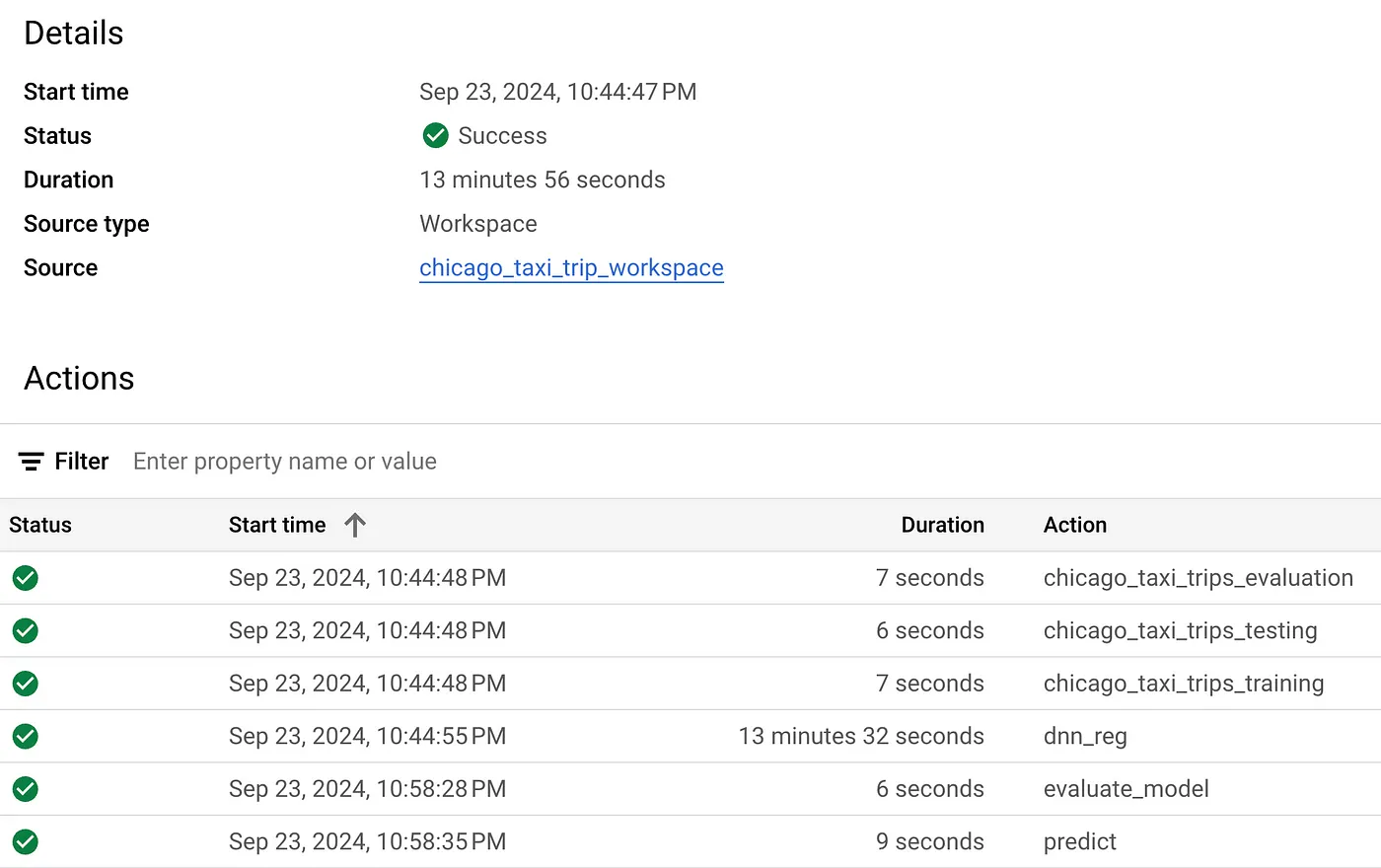Screen dimensions: 1381x868
Task: Select the evaluate_model action name
Action: point(1126,789)
